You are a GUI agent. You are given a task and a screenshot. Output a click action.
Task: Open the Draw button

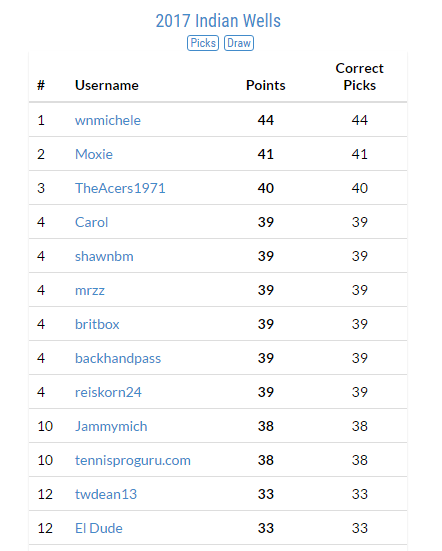tap(239, 43)
